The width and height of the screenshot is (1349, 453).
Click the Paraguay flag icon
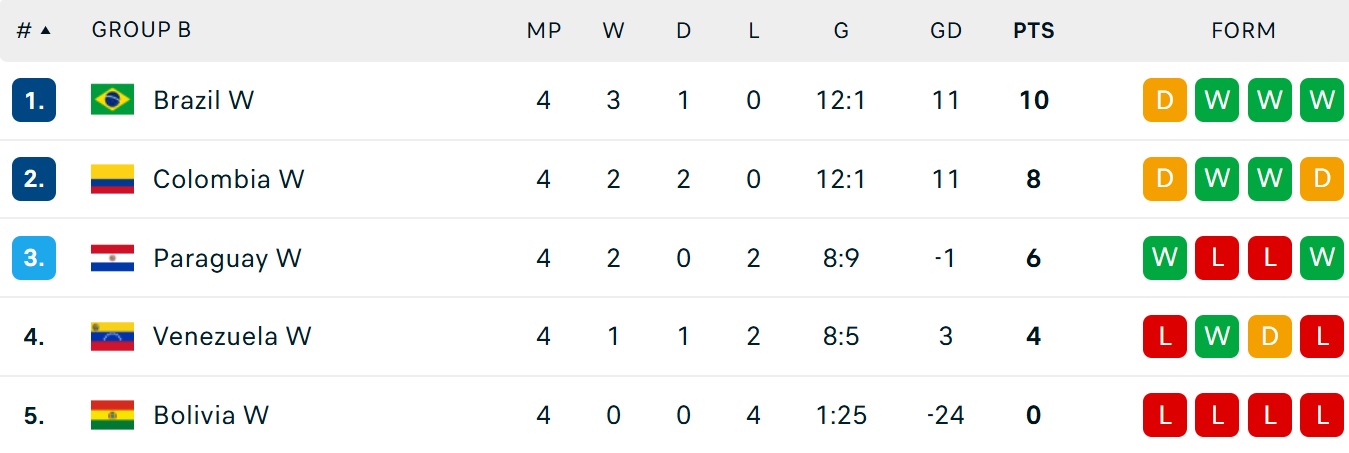pyautogui.click(x=112, y=258)
